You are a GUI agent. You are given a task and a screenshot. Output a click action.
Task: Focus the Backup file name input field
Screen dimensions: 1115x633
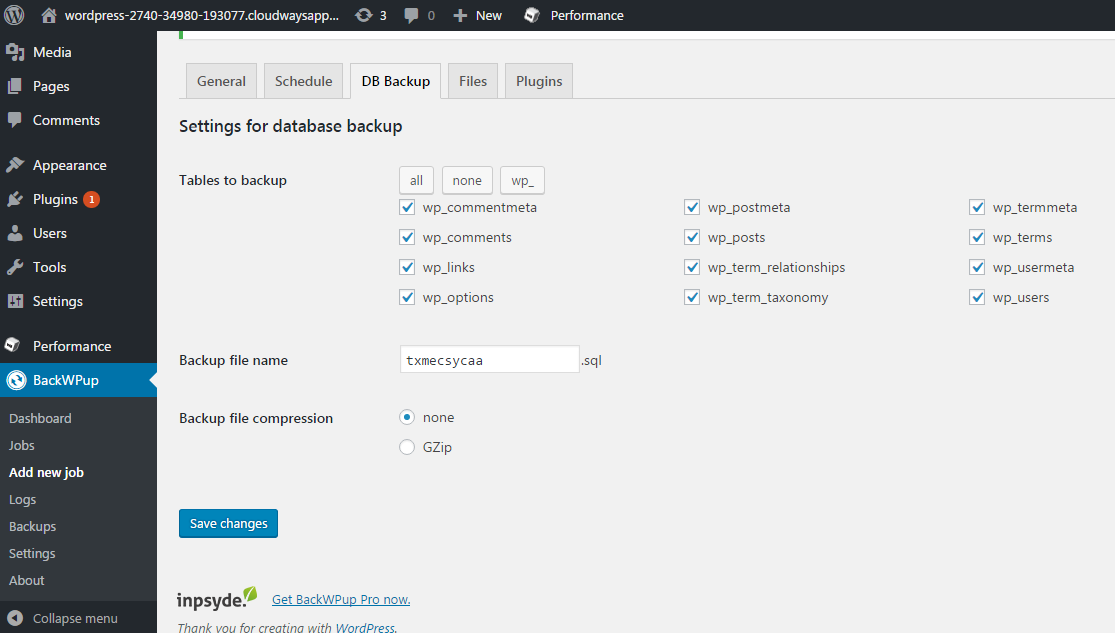click(x=489, y=360)
